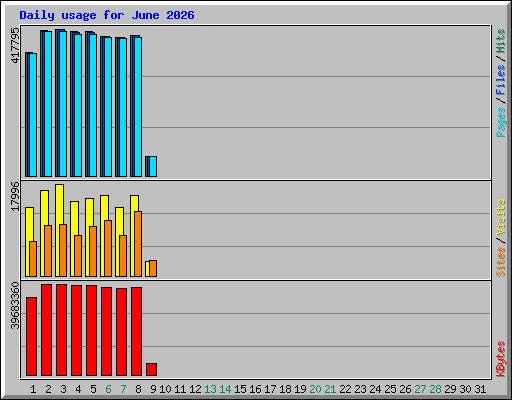Click day label 1 on axis
The height and width of the screenshot is (400, 512).
[x=33, y=389]
